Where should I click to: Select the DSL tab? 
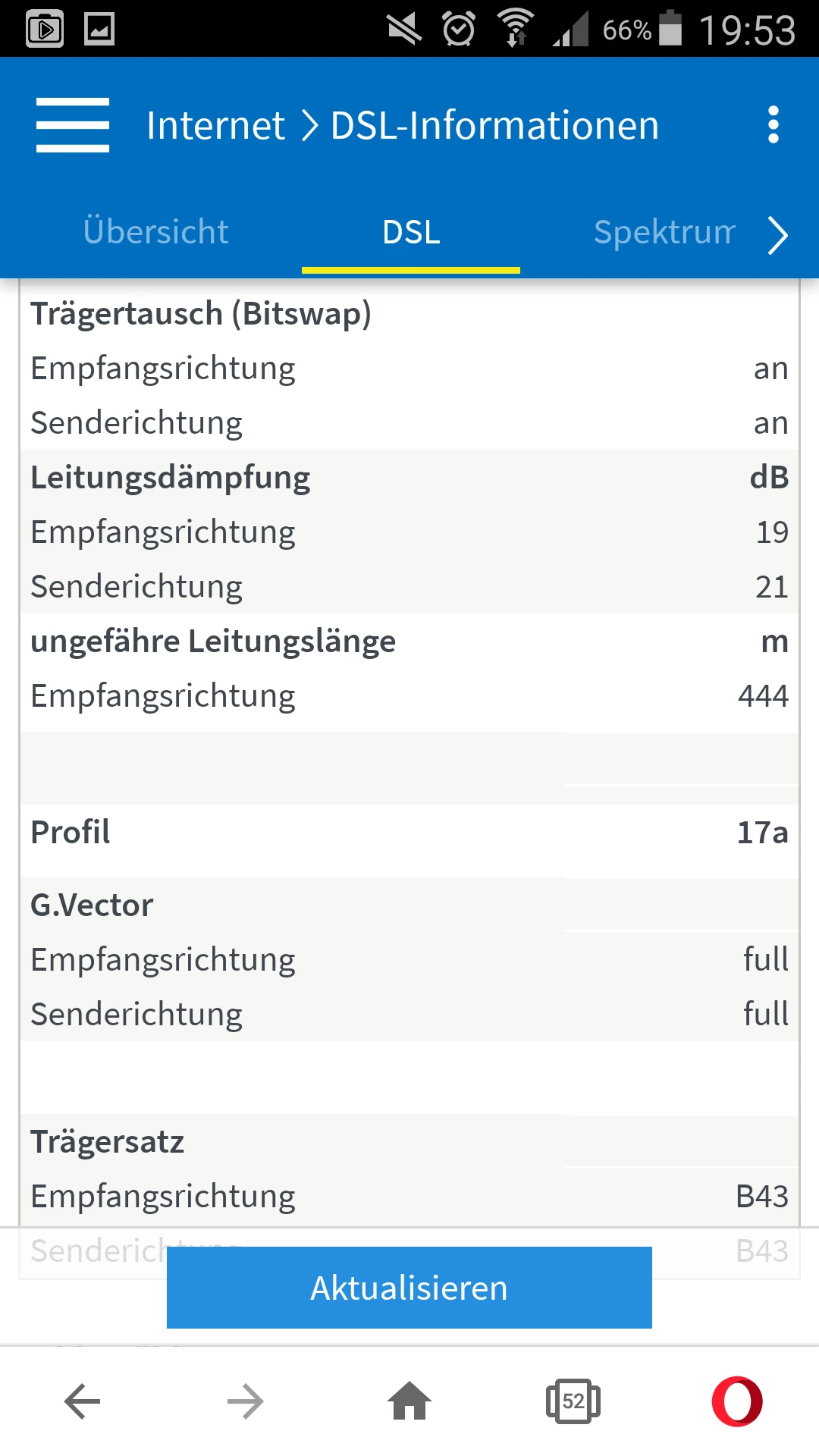point(411,232)
